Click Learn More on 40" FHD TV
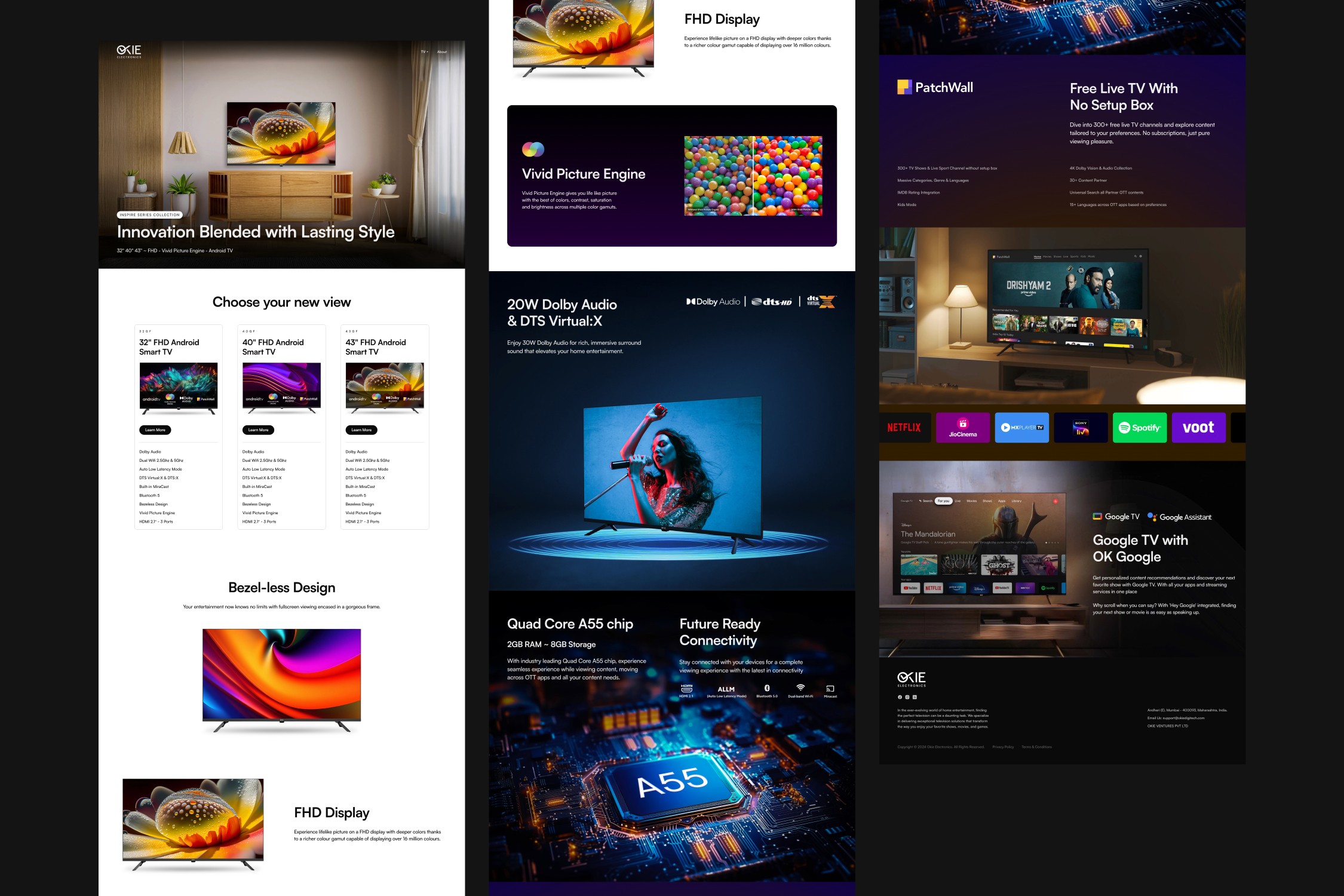1344x896 pixels. [258, 430]
